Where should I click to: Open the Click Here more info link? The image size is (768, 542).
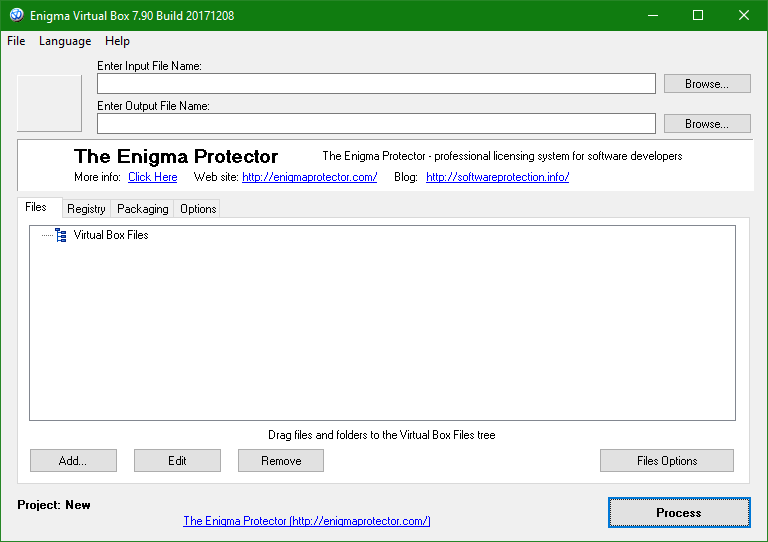(153, 177)
